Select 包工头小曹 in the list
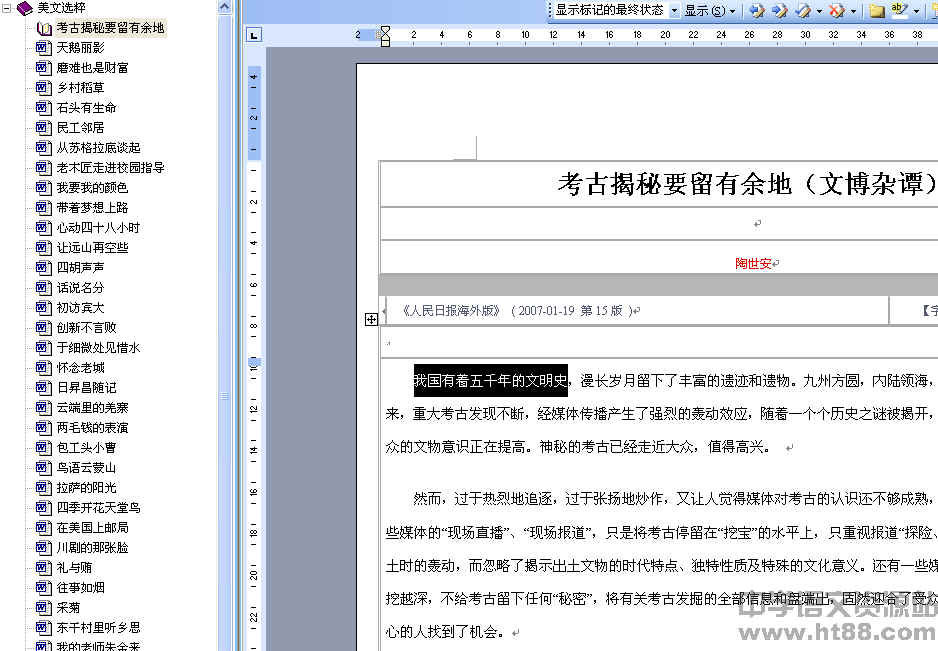 coord(86,448)
